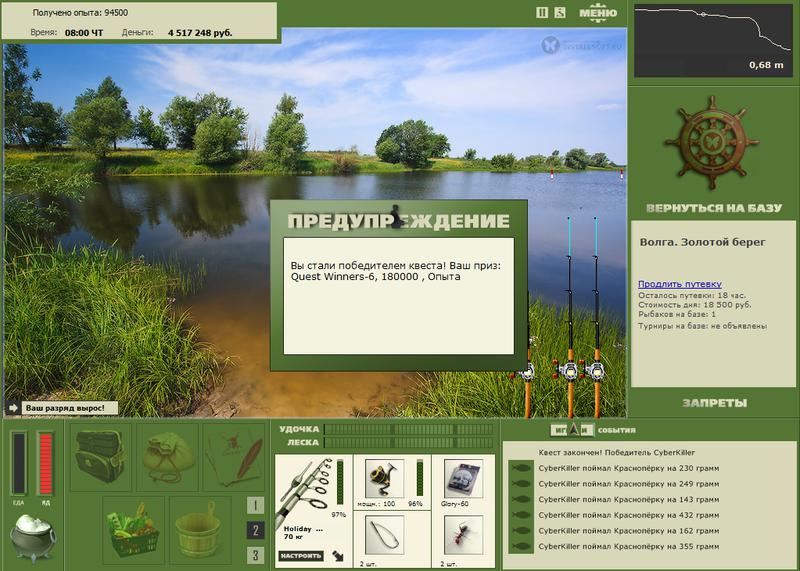Select the fishing hook thumbnail

click(385, 535)
